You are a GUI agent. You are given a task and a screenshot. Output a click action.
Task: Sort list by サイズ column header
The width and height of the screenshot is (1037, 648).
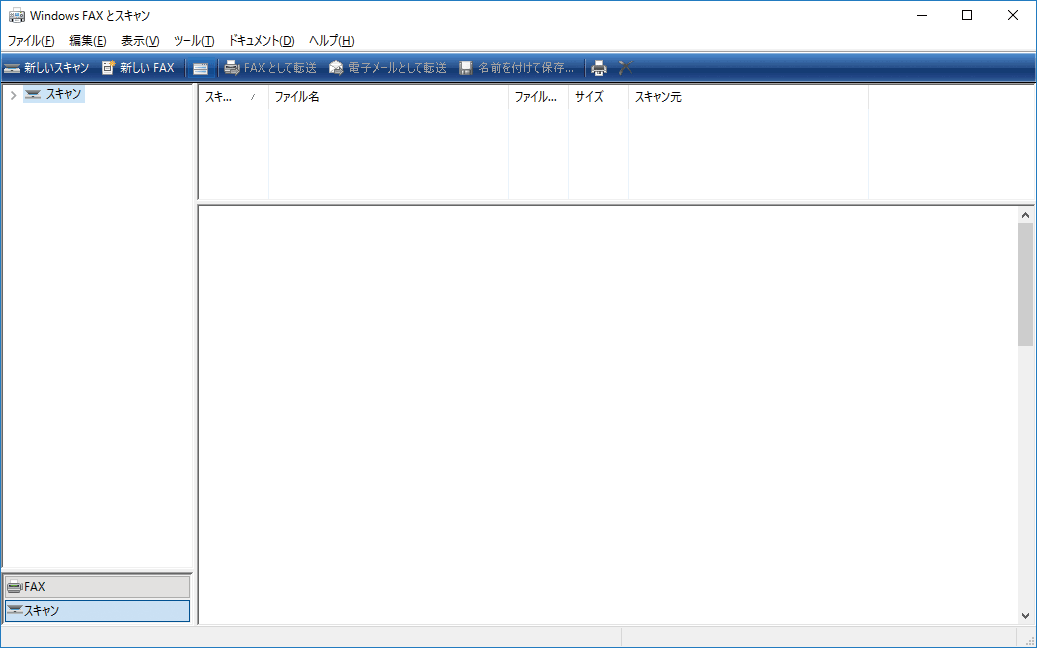(x=598, y=97)
